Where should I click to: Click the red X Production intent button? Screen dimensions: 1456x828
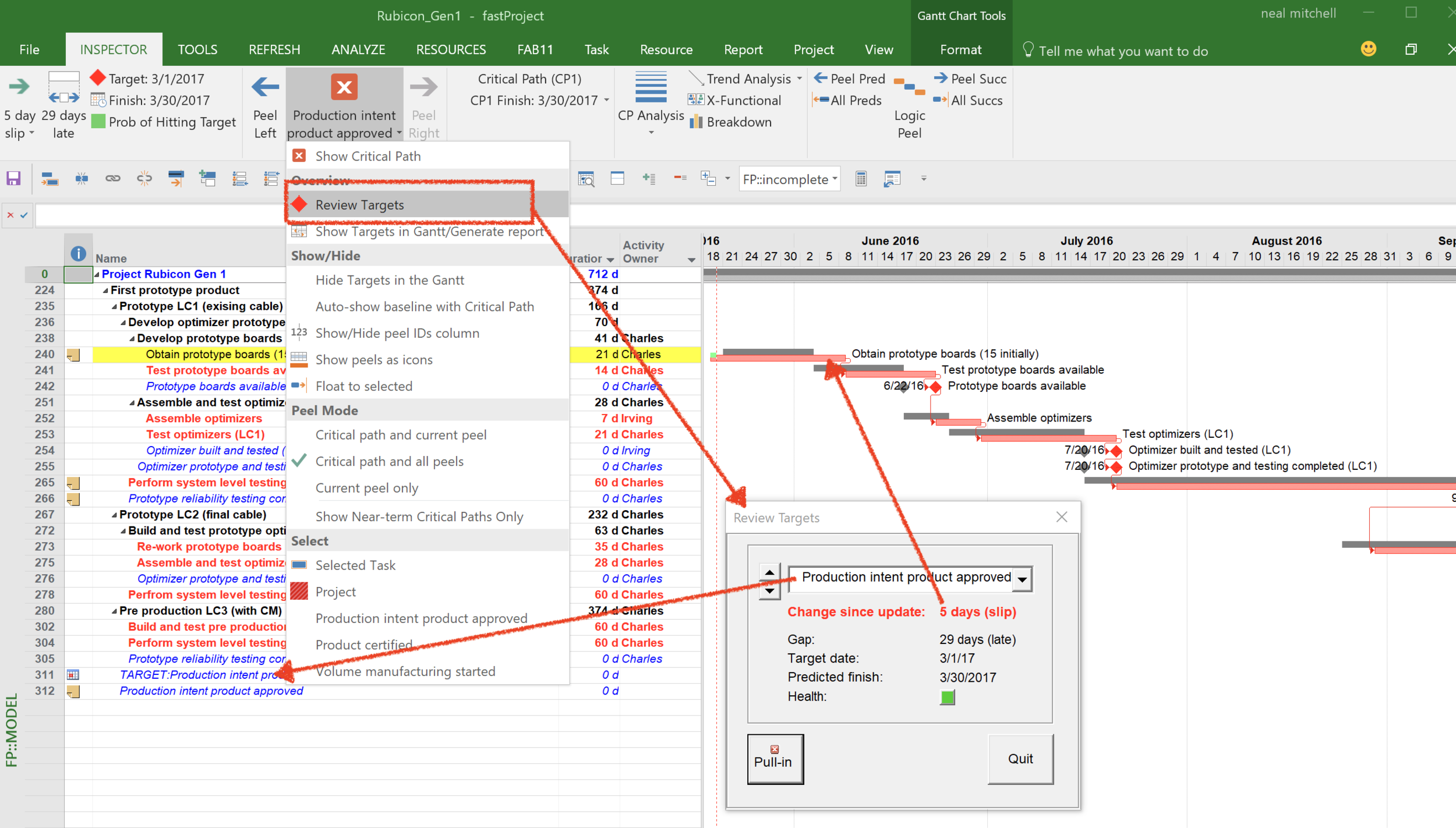[344, 87]
